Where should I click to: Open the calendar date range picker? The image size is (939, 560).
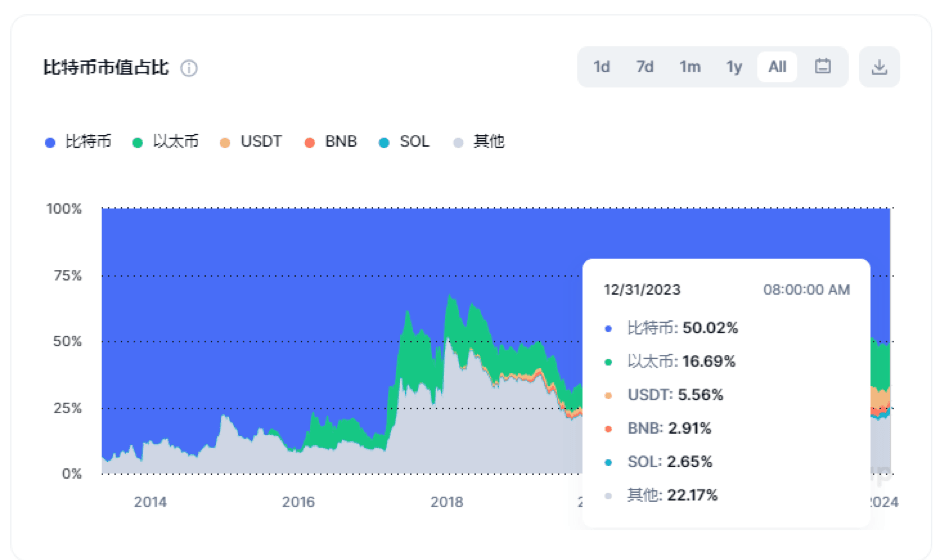(x=823, y=67)
